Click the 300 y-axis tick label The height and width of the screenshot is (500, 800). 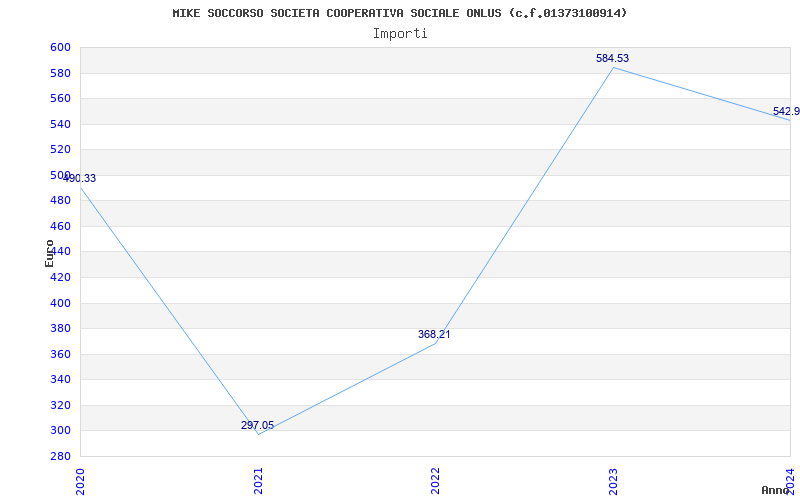click(x=60, y=431)
